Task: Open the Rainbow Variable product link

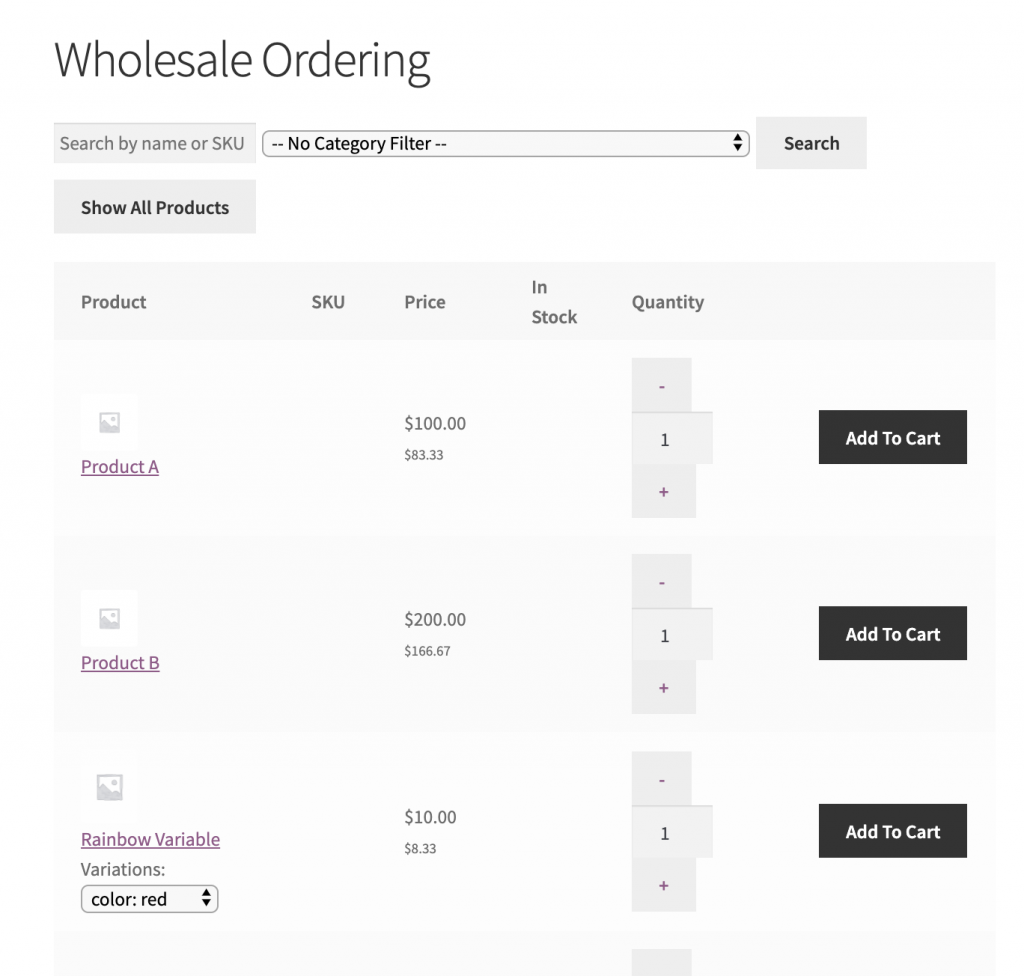Action: pyautogui.click(x=150, y=840)
